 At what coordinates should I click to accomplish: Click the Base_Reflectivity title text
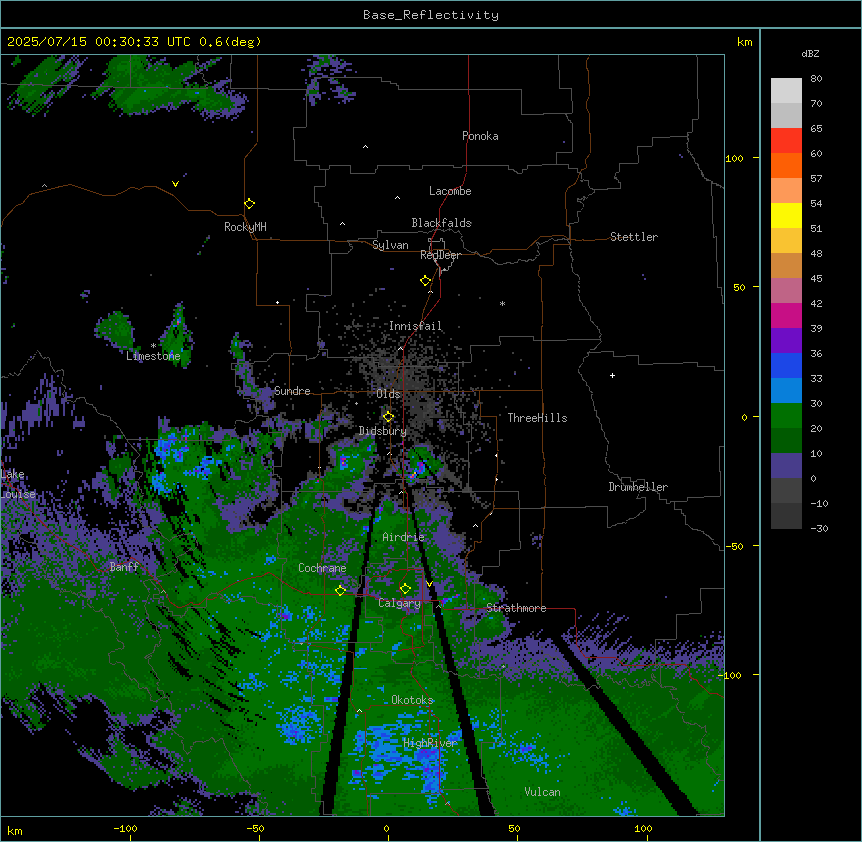click(x=431, y=15)
